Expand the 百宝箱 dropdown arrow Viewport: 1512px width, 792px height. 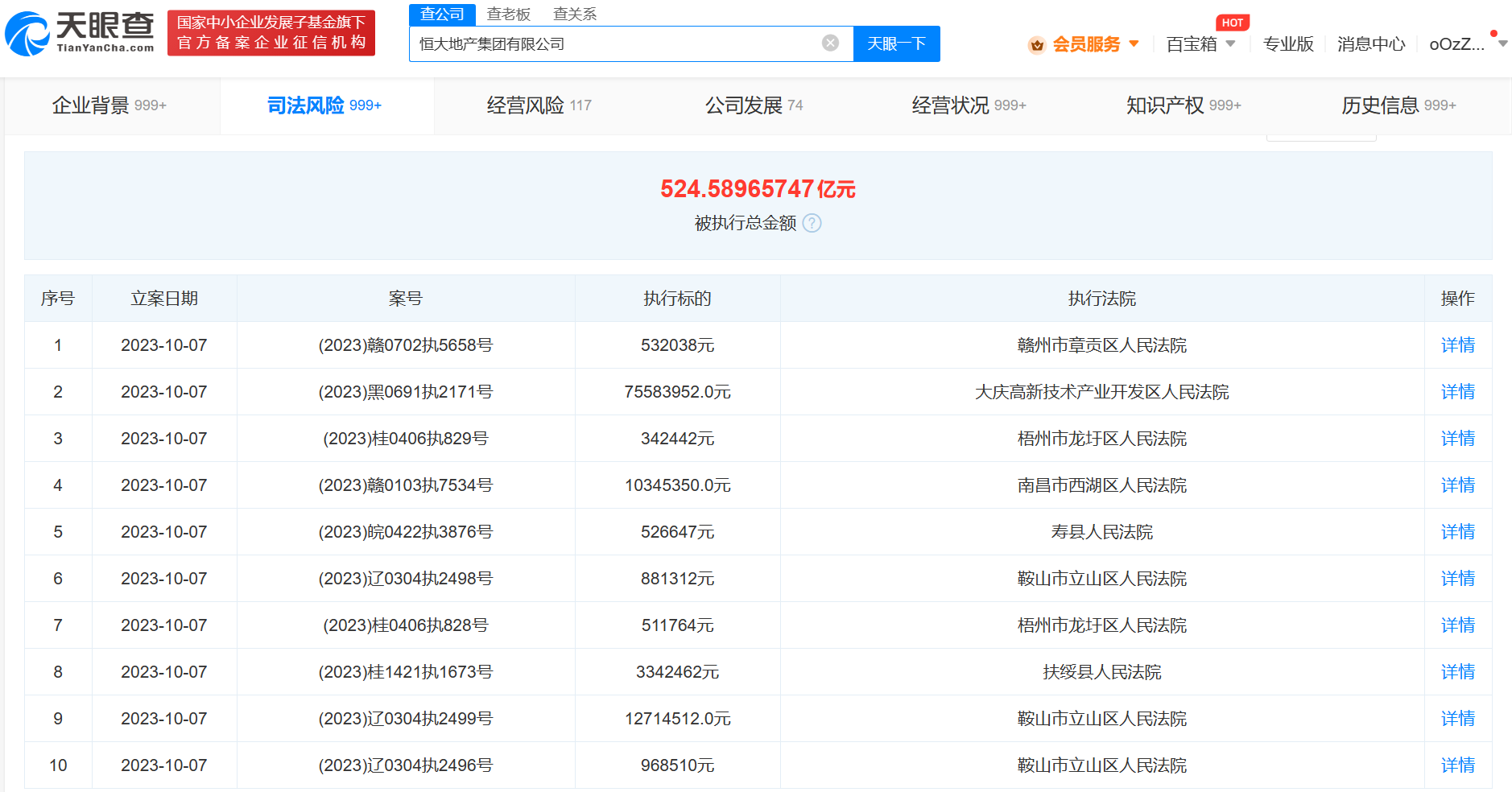pos(1230,43)
